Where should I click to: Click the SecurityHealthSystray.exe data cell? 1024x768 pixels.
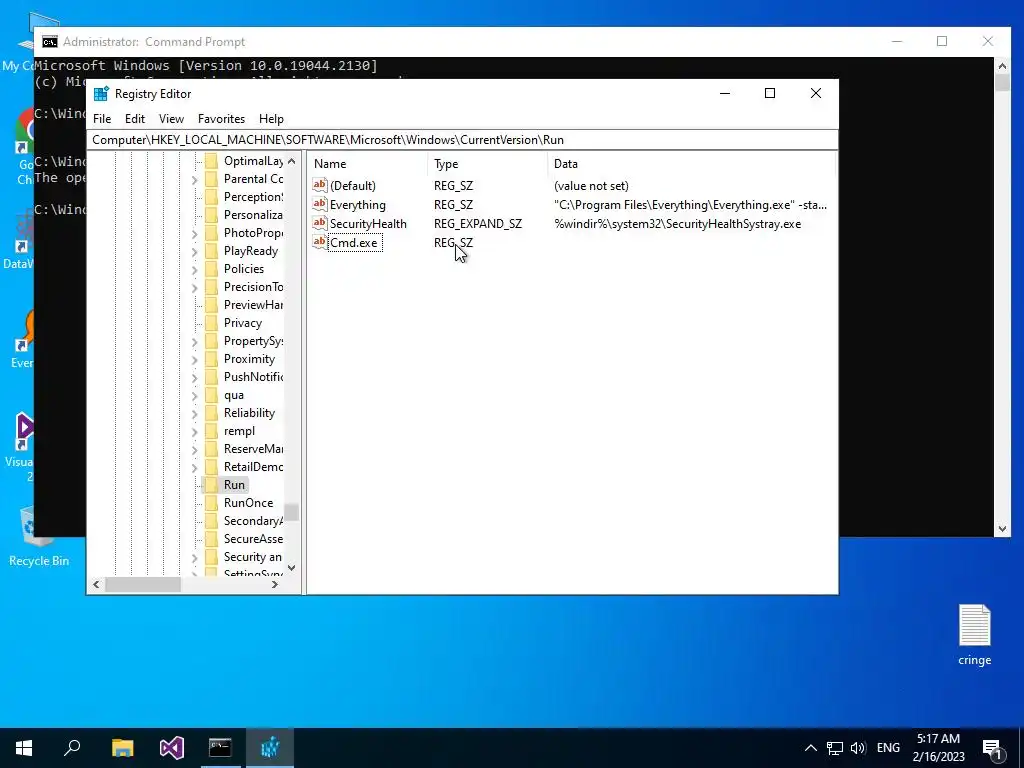point(677,224)
